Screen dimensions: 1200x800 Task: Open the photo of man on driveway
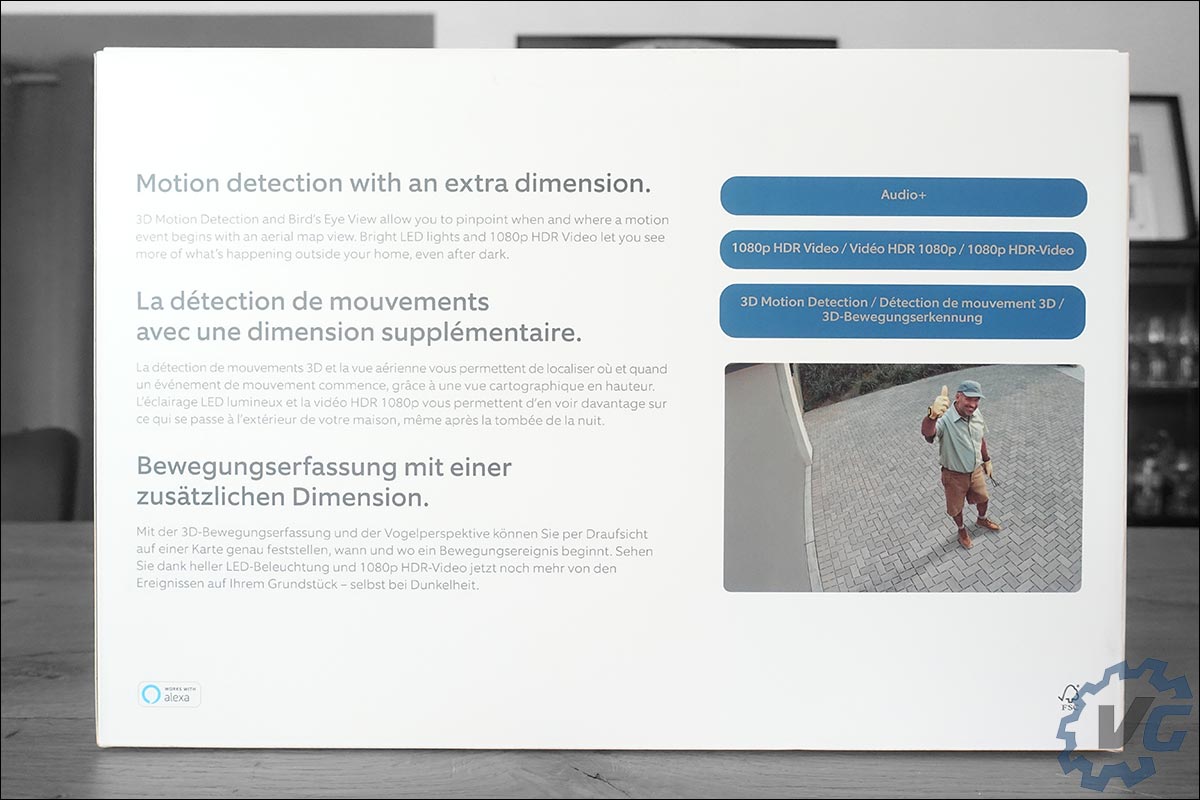[x=903, y=477]
